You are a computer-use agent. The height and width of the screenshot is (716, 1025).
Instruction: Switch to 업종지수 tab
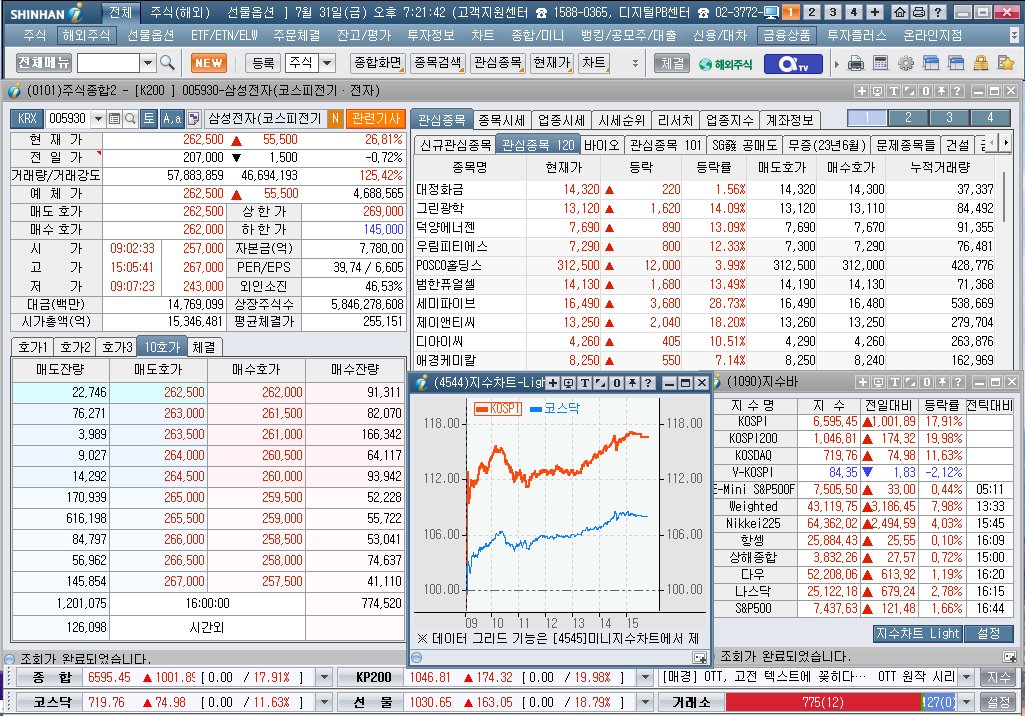730,120
